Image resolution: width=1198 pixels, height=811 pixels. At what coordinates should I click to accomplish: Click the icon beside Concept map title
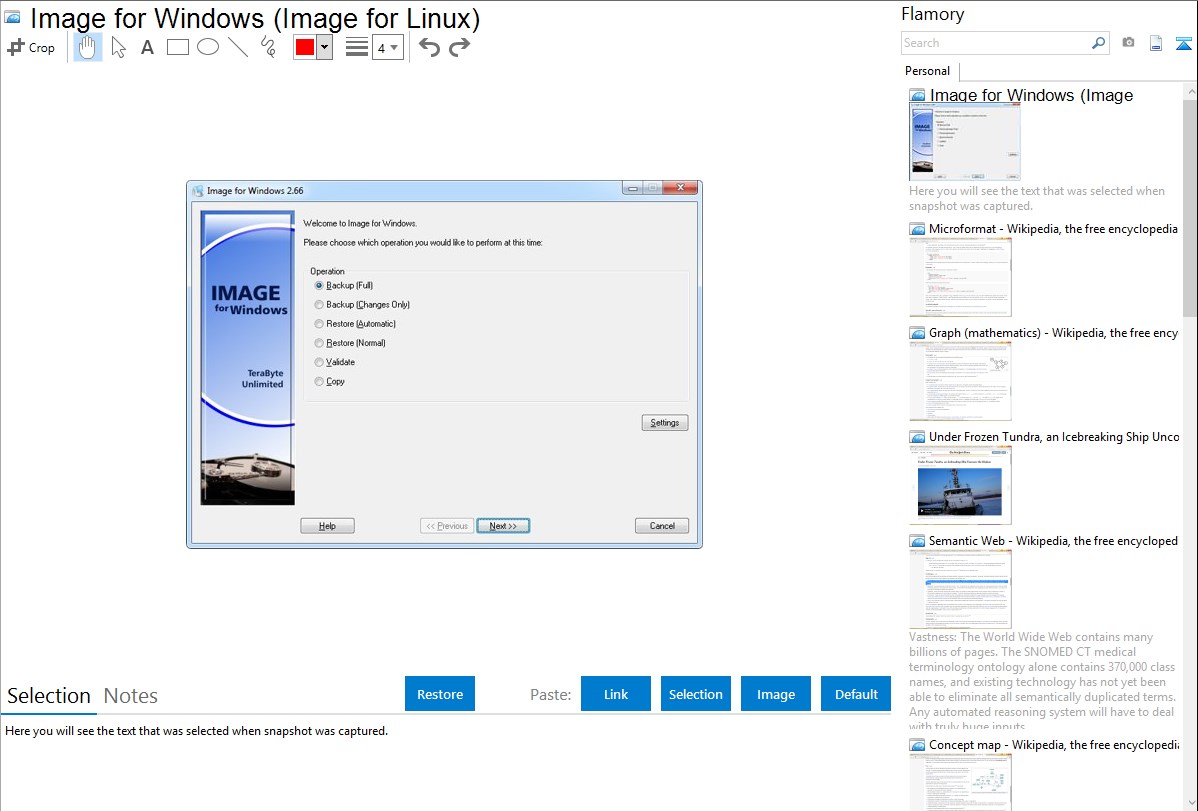coord(917,745)
